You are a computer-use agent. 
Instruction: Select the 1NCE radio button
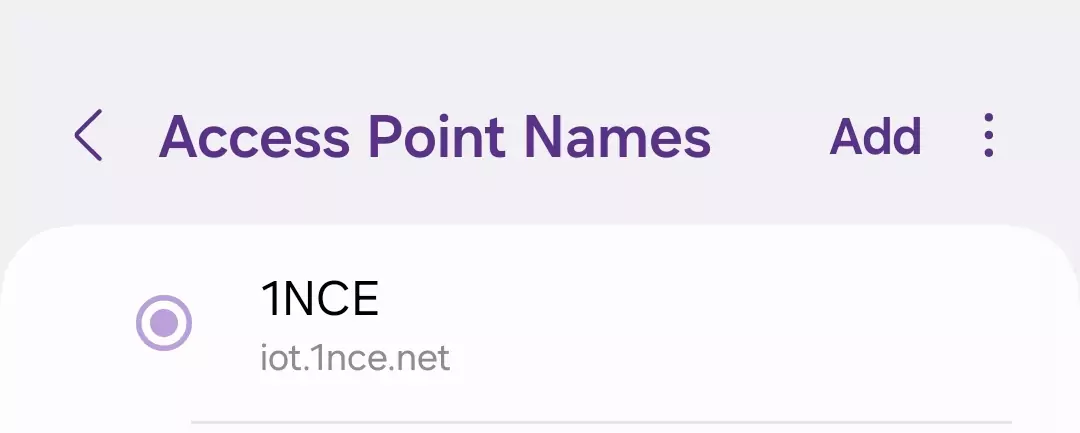(164, 323)
